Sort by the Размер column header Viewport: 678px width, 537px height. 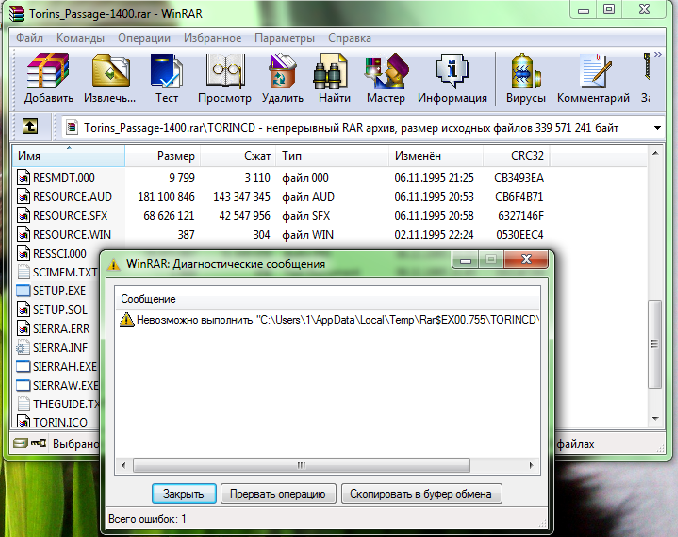point(163,156)
